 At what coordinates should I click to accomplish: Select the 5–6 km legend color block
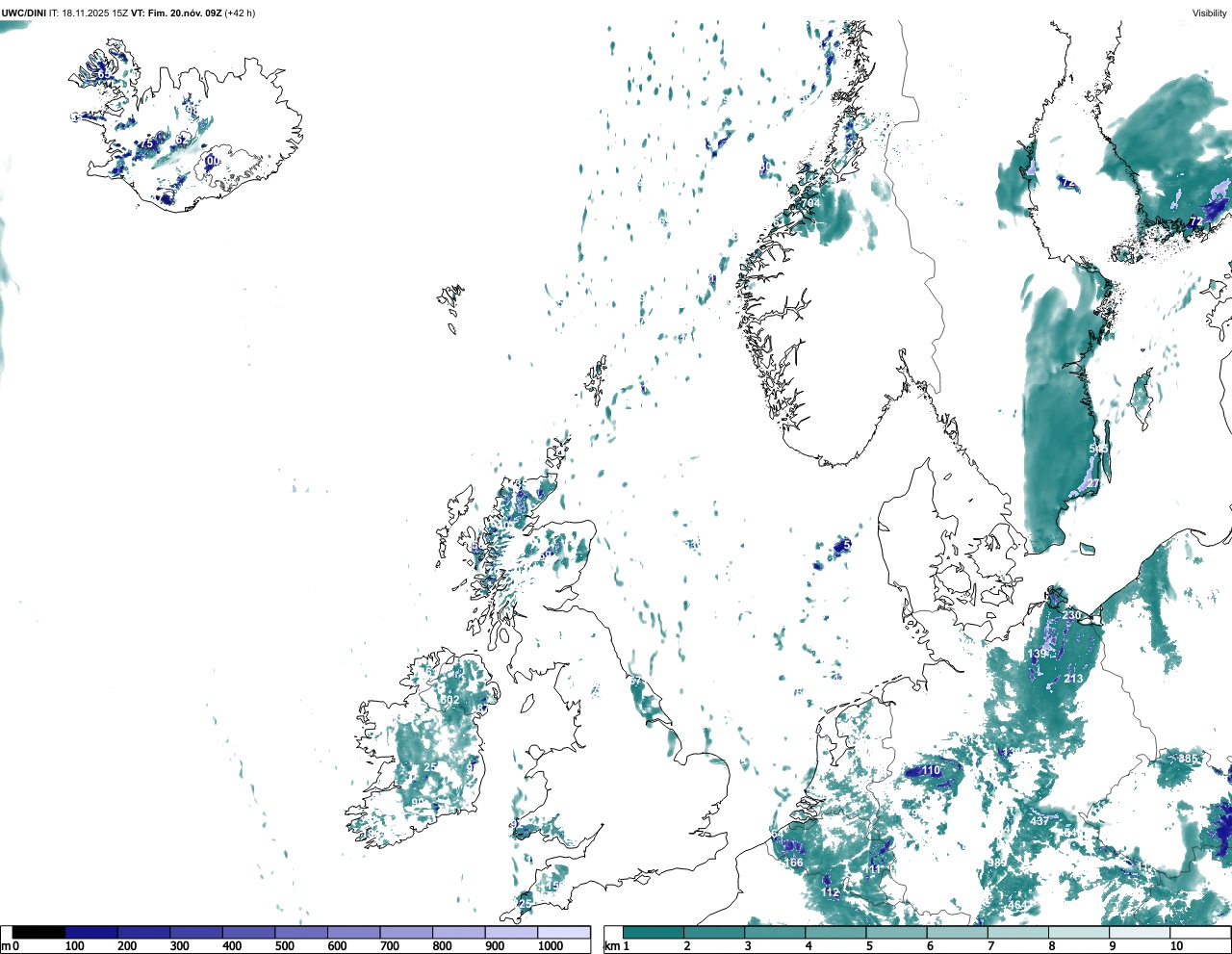click(897, 932)
